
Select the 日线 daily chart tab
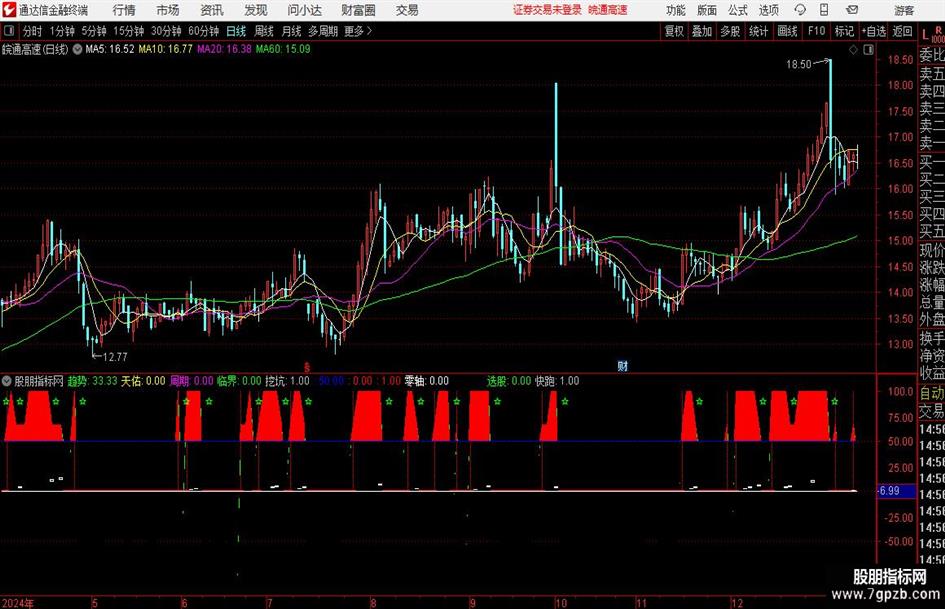tap(236, 31)
